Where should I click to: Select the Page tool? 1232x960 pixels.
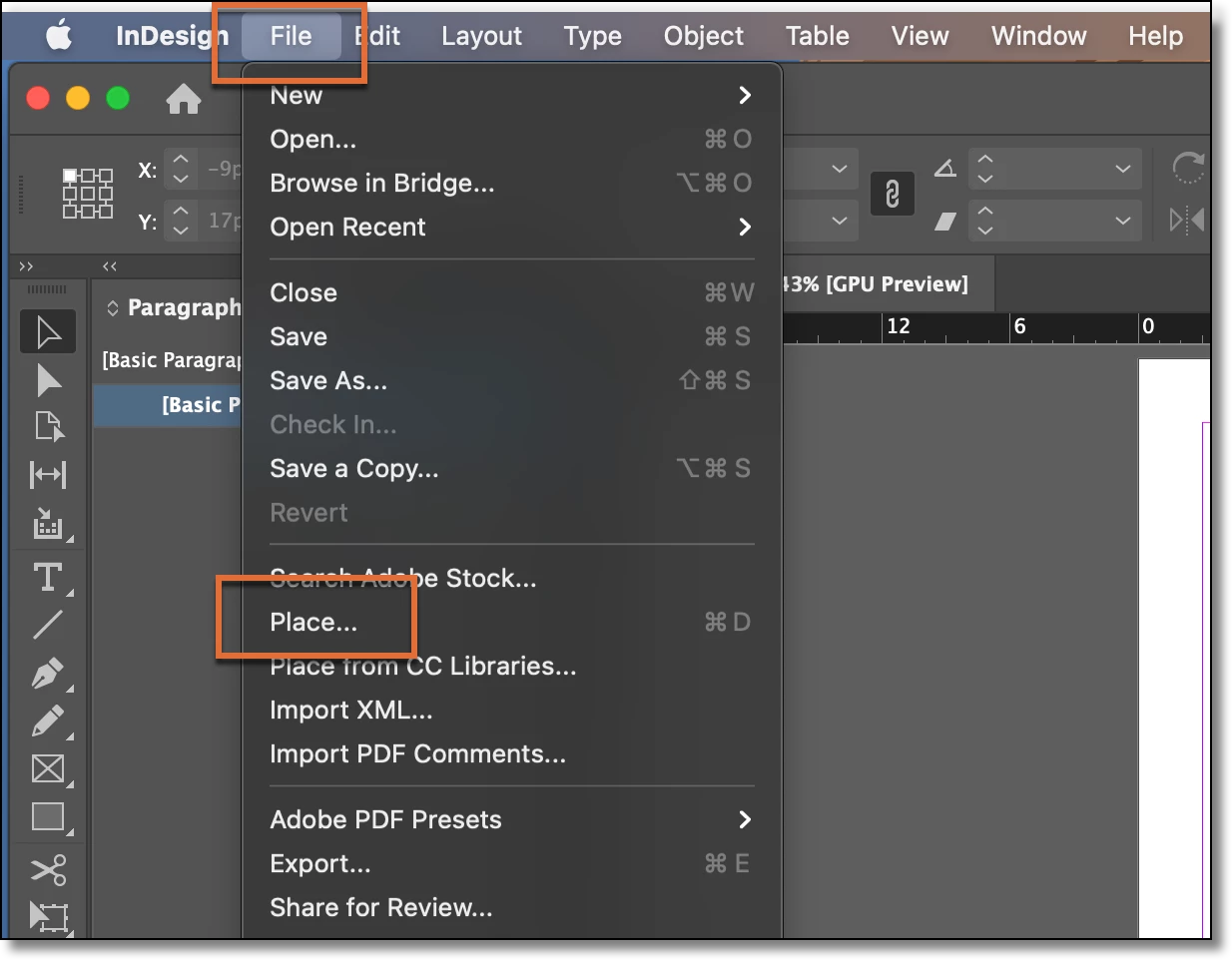click(48, 426)
